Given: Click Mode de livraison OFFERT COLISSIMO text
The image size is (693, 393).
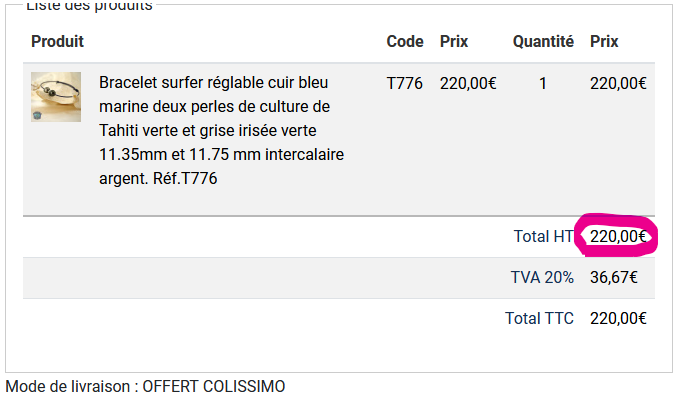Looking at the screenshot, I should pos(145,386).
